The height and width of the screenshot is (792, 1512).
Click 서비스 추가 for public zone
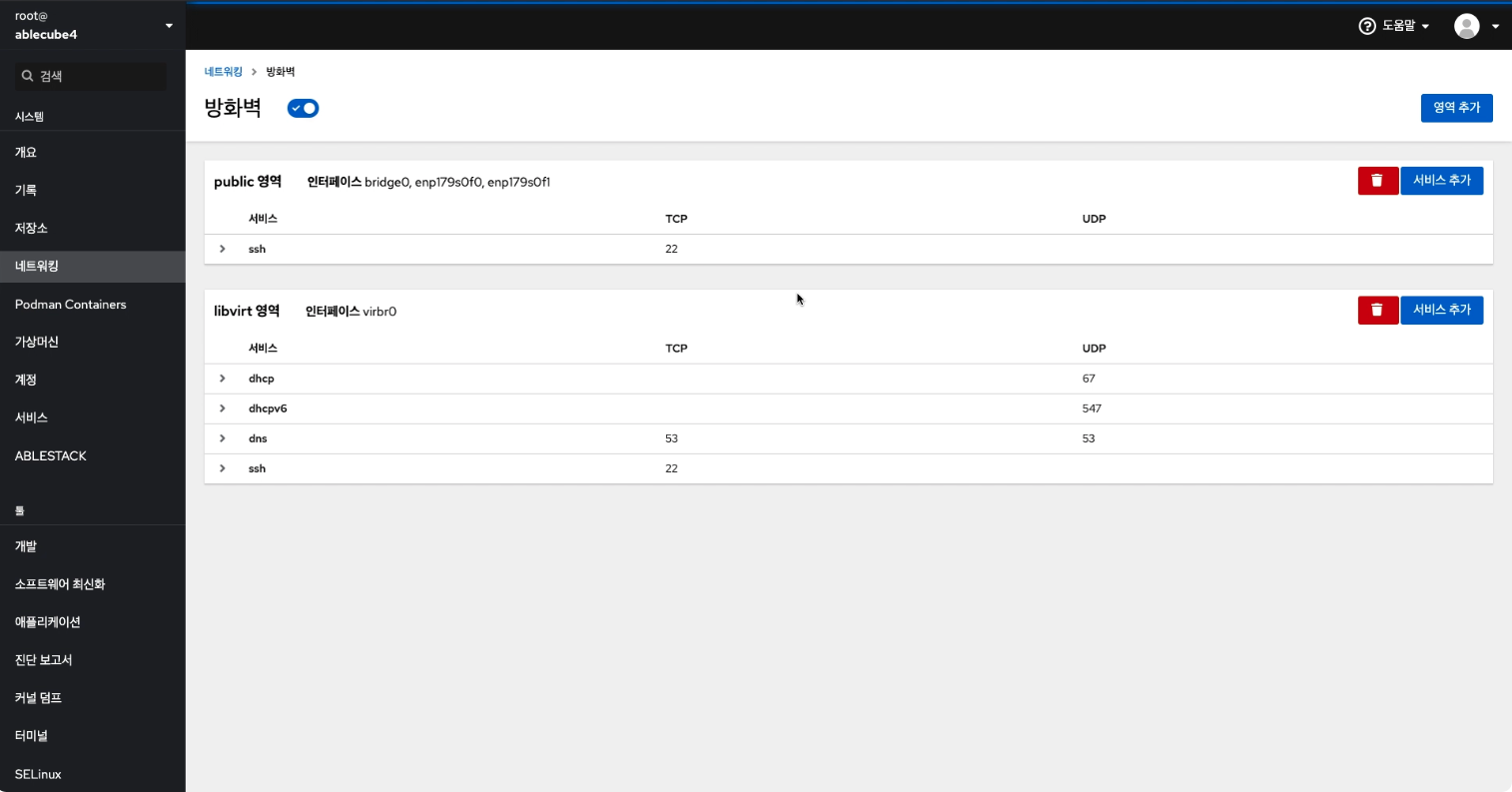point(1441,181)
